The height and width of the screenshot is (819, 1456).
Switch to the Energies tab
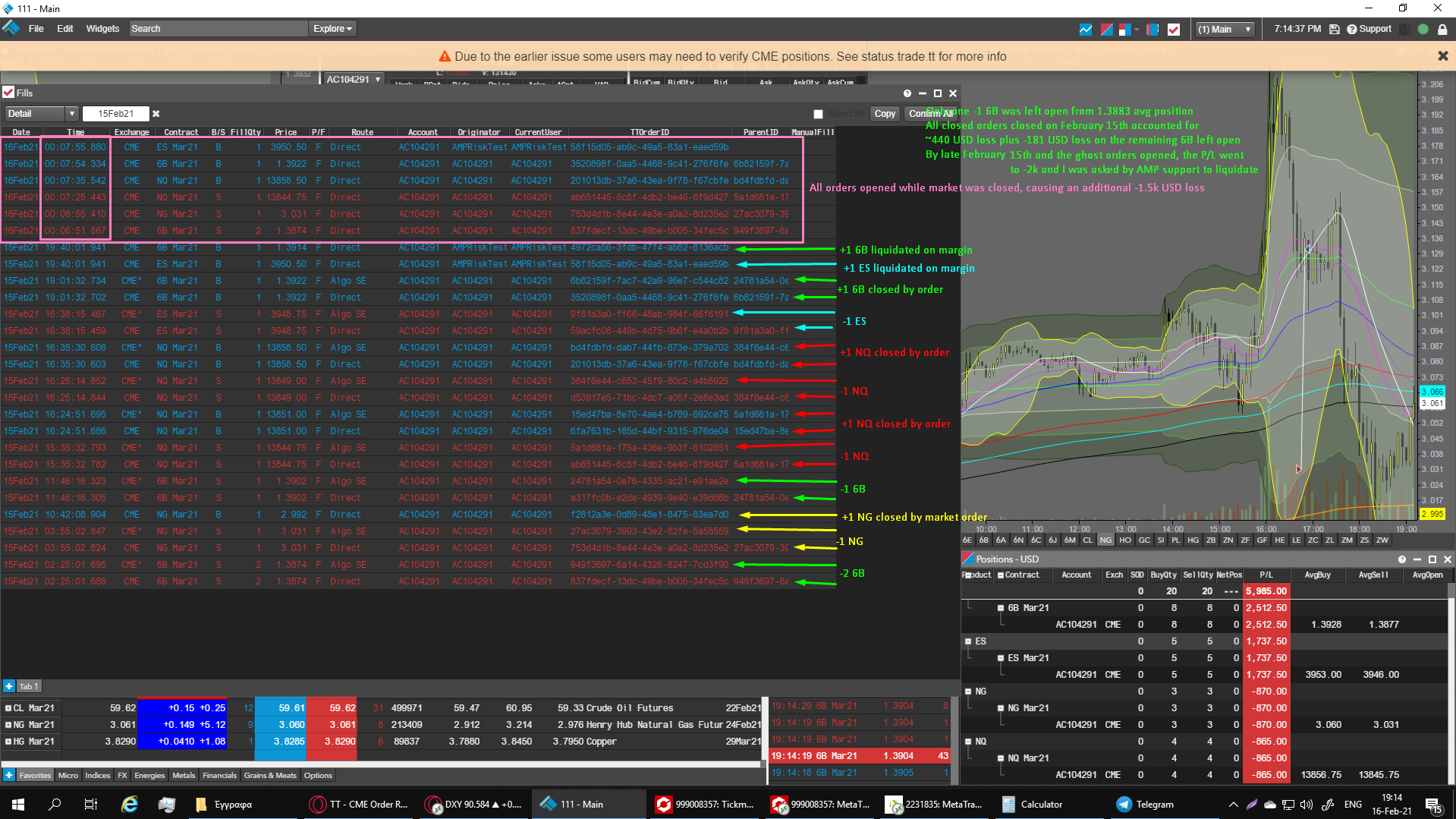pos(149,775)
